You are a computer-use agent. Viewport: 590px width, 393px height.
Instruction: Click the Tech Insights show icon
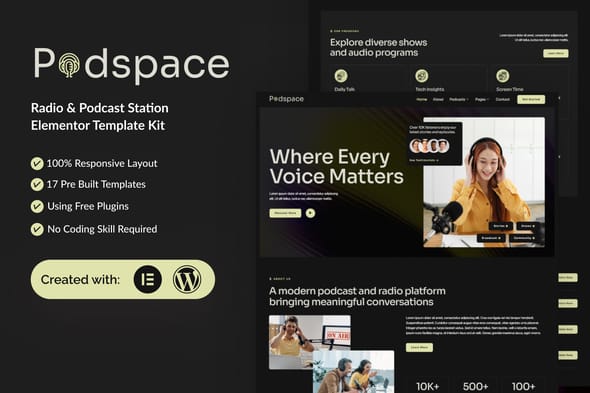(x=421, y=76)
